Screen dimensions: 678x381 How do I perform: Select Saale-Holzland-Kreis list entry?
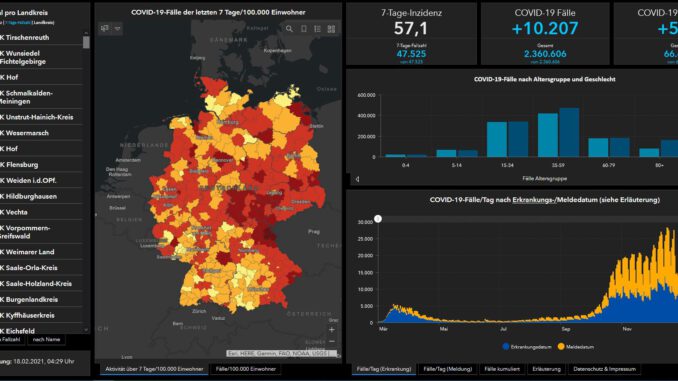pos(41,284)
